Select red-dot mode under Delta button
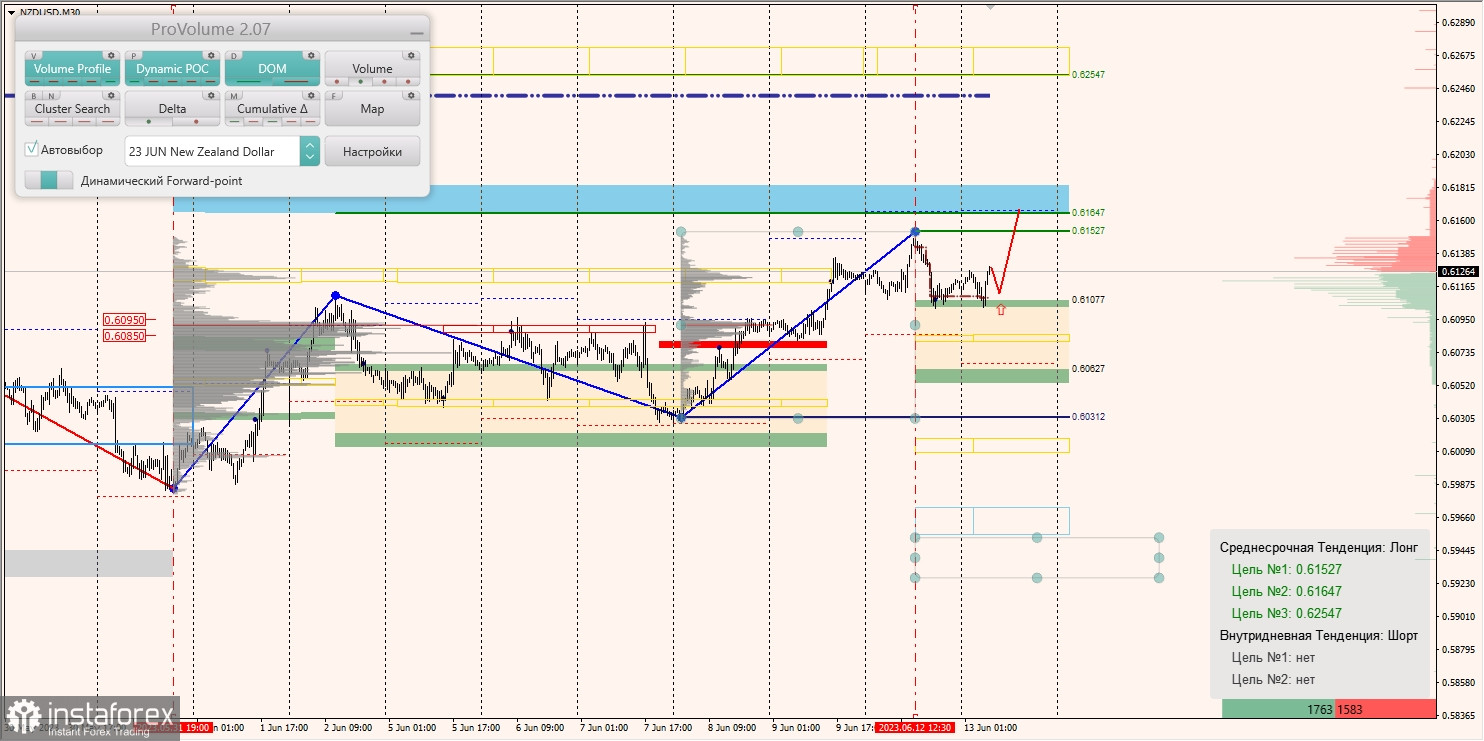Image resolution: width=1484 pixels, height=741 pixels. [x=196, y=122]
